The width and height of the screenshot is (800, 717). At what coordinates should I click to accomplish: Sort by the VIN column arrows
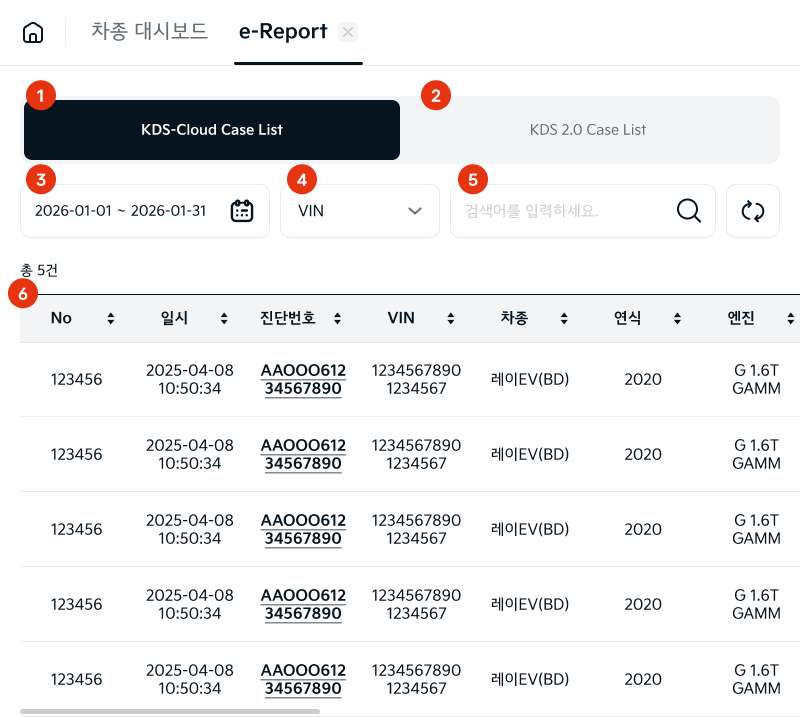pos(451,318)
